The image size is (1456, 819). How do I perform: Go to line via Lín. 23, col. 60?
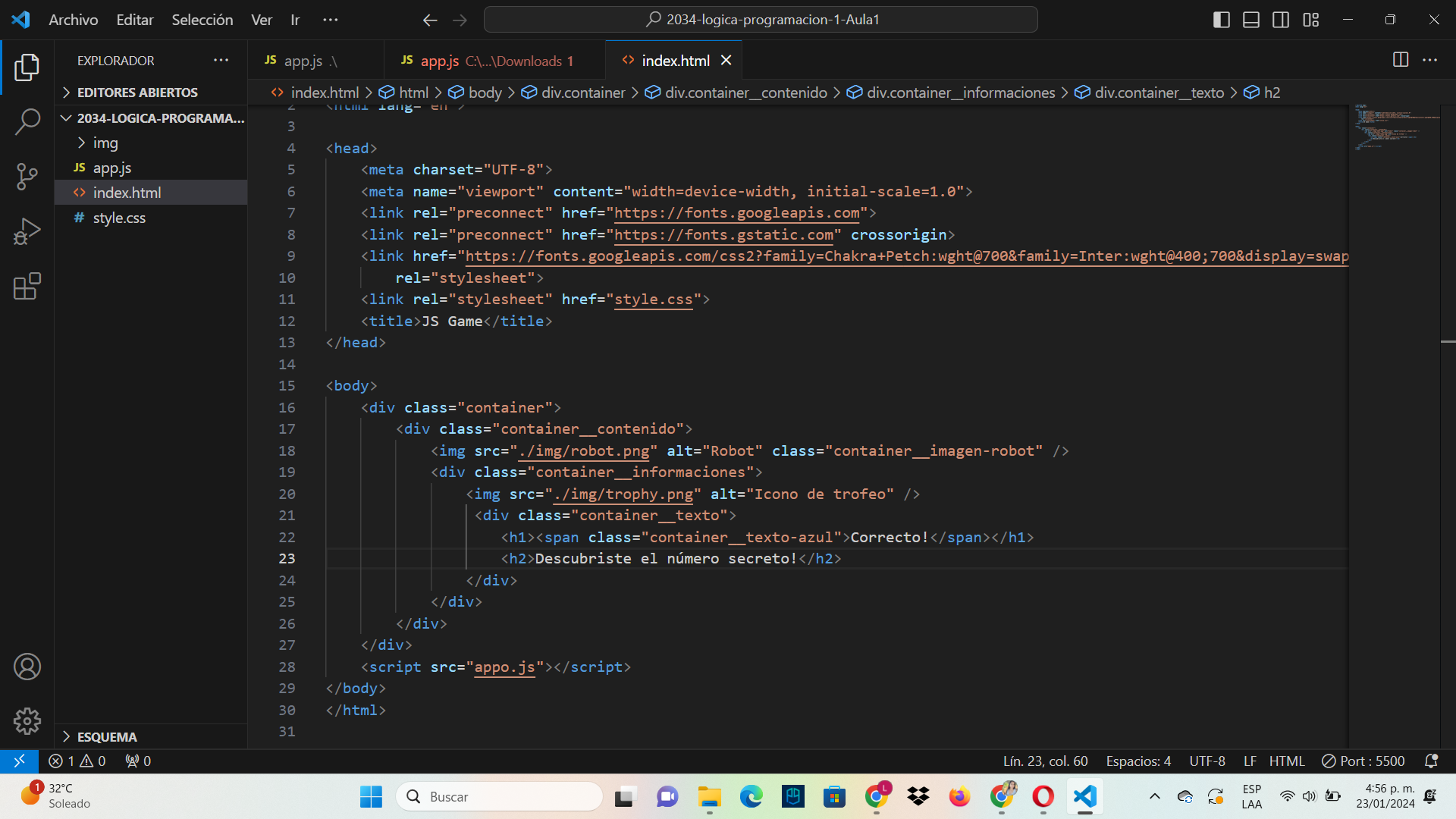1045,761
